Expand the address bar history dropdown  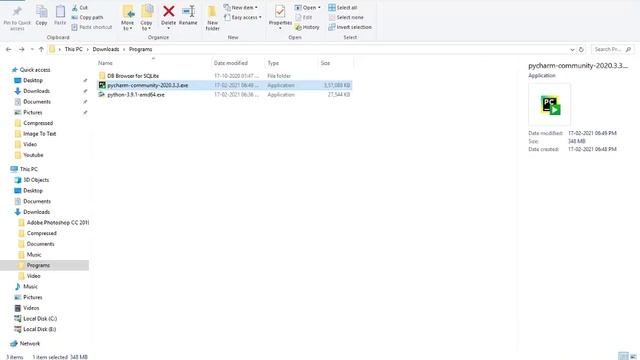point(572,49)
